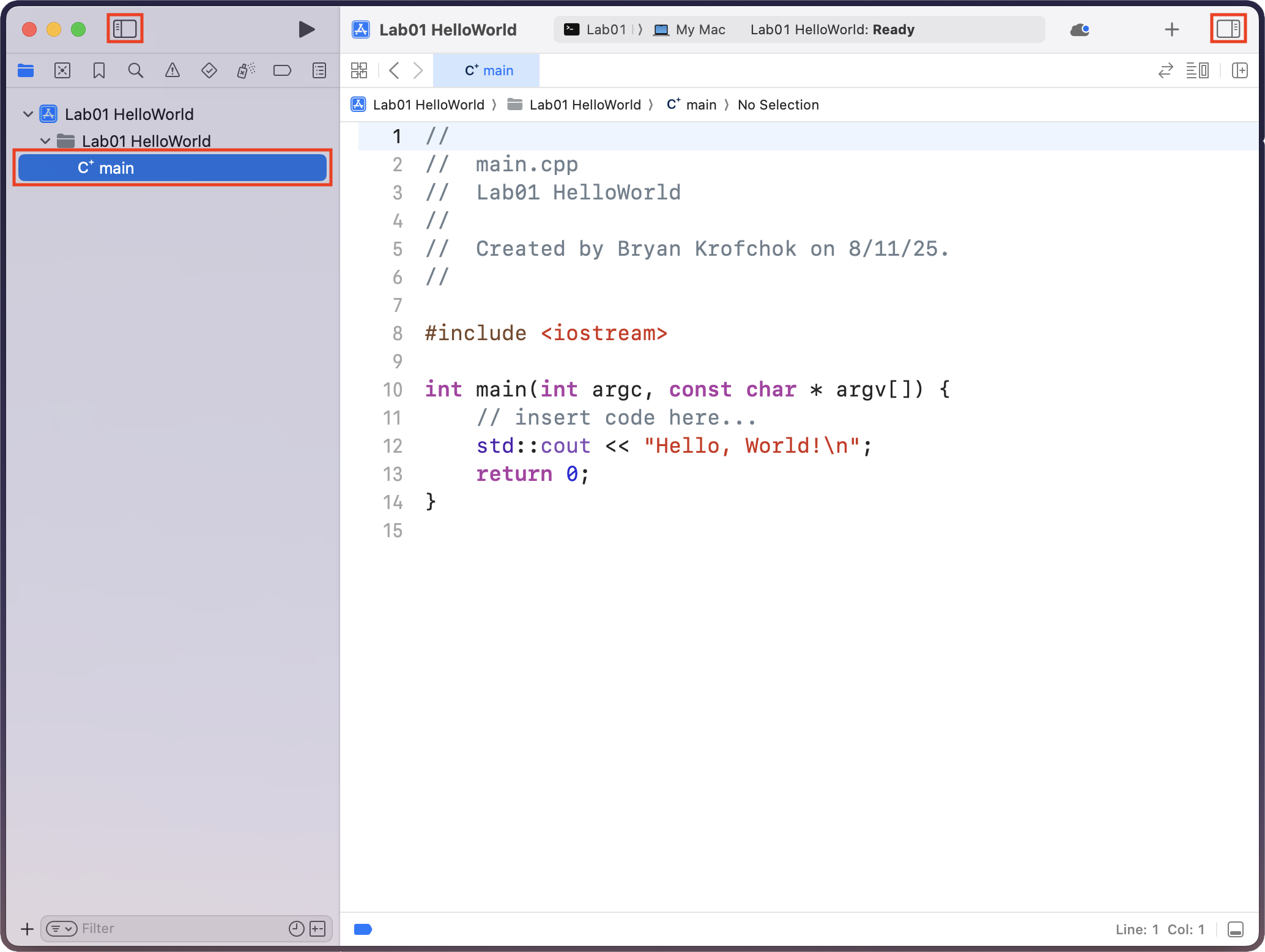
Task: Open the Test navigator diamond icon
Action: 209,71
